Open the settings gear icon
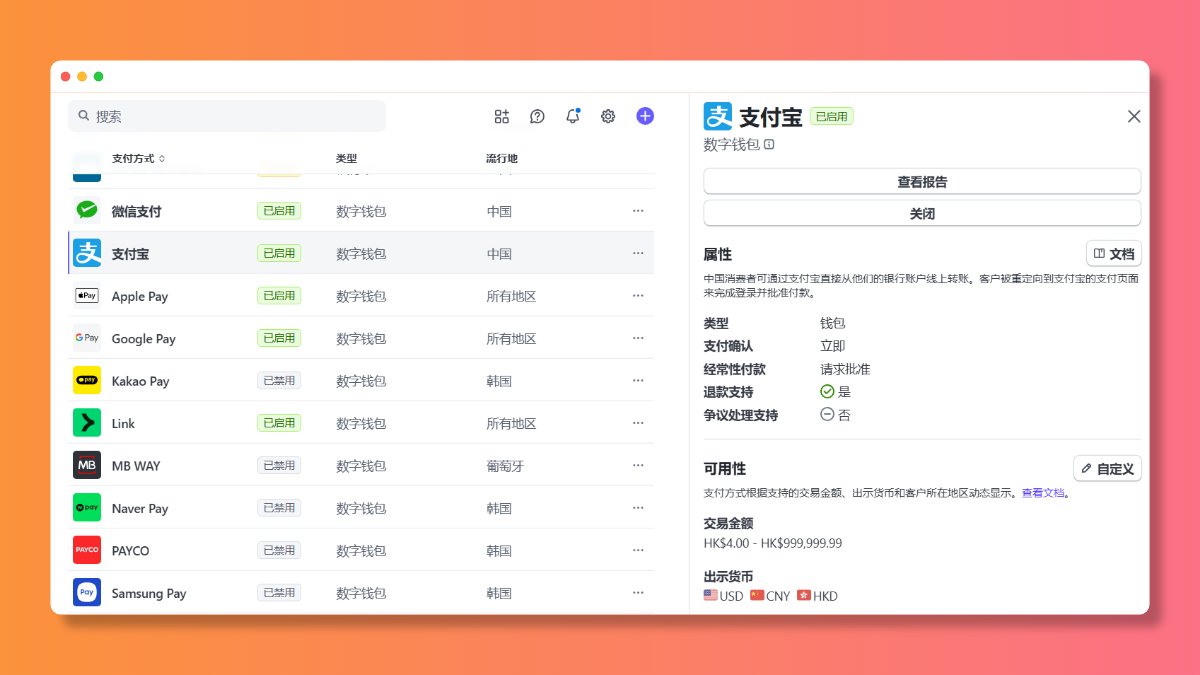This screenshot has height=675, width=1200. tap(608, 116)
